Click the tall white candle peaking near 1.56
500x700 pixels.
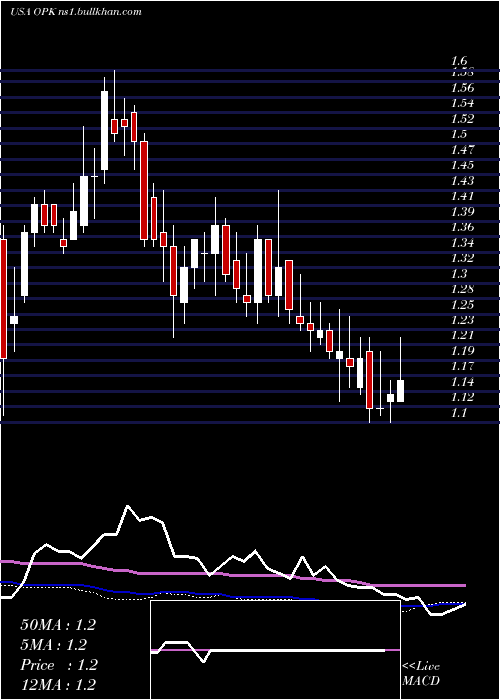pyautogui.click(x=104, y=130)
